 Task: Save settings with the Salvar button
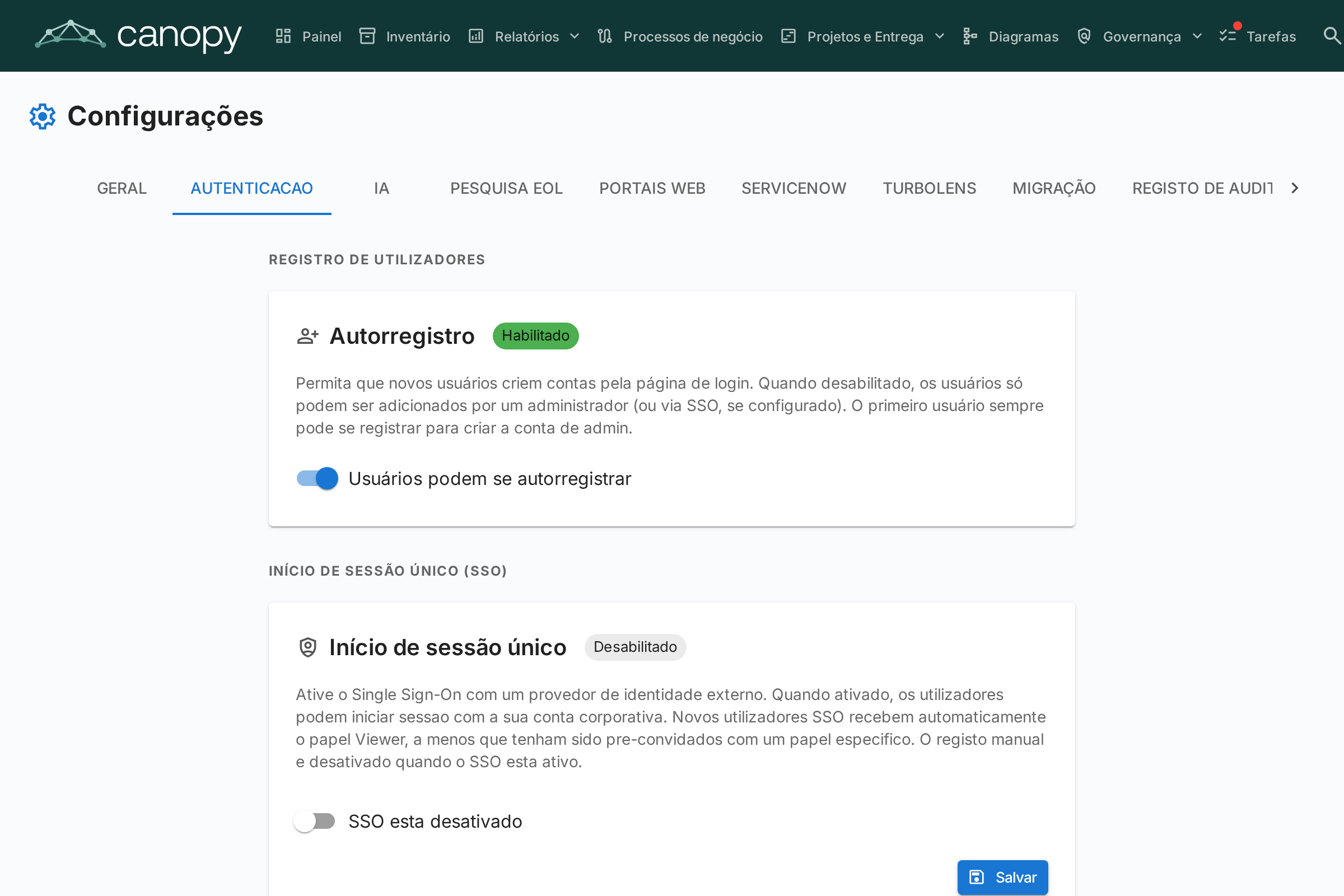[x=1003, y=877]
